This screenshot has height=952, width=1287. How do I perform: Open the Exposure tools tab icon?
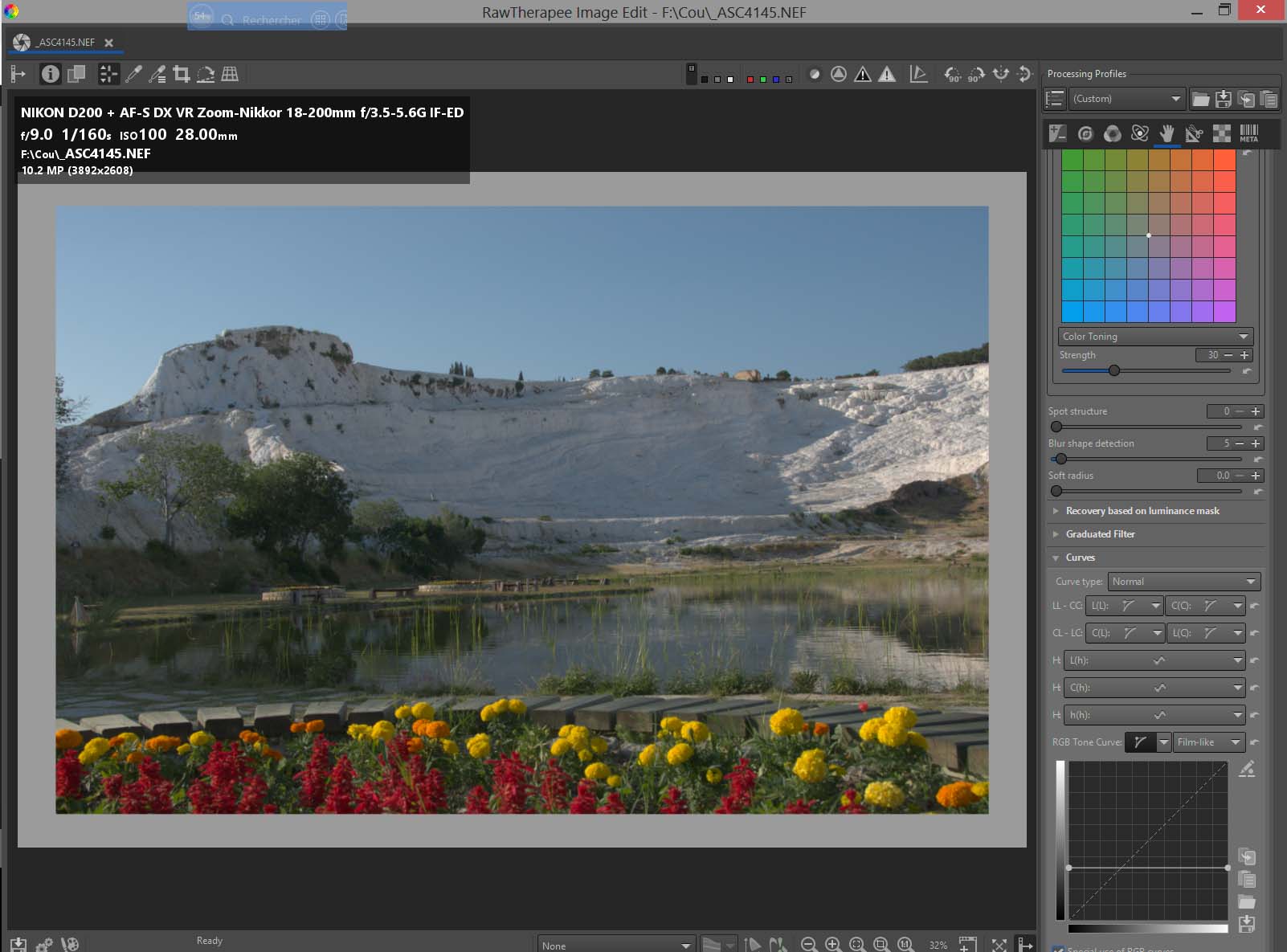pos(1058,133)
